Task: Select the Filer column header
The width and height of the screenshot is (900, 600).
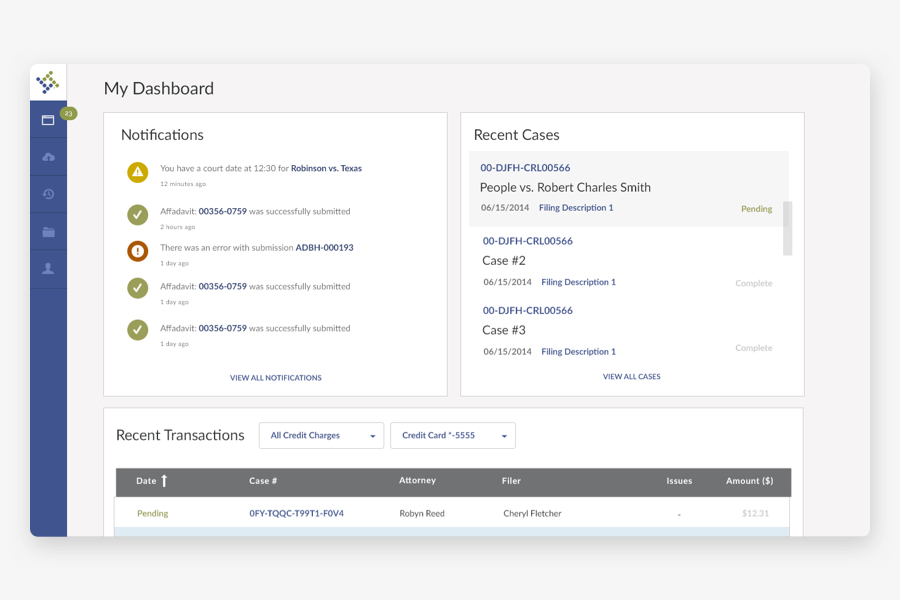Action: 511,481
